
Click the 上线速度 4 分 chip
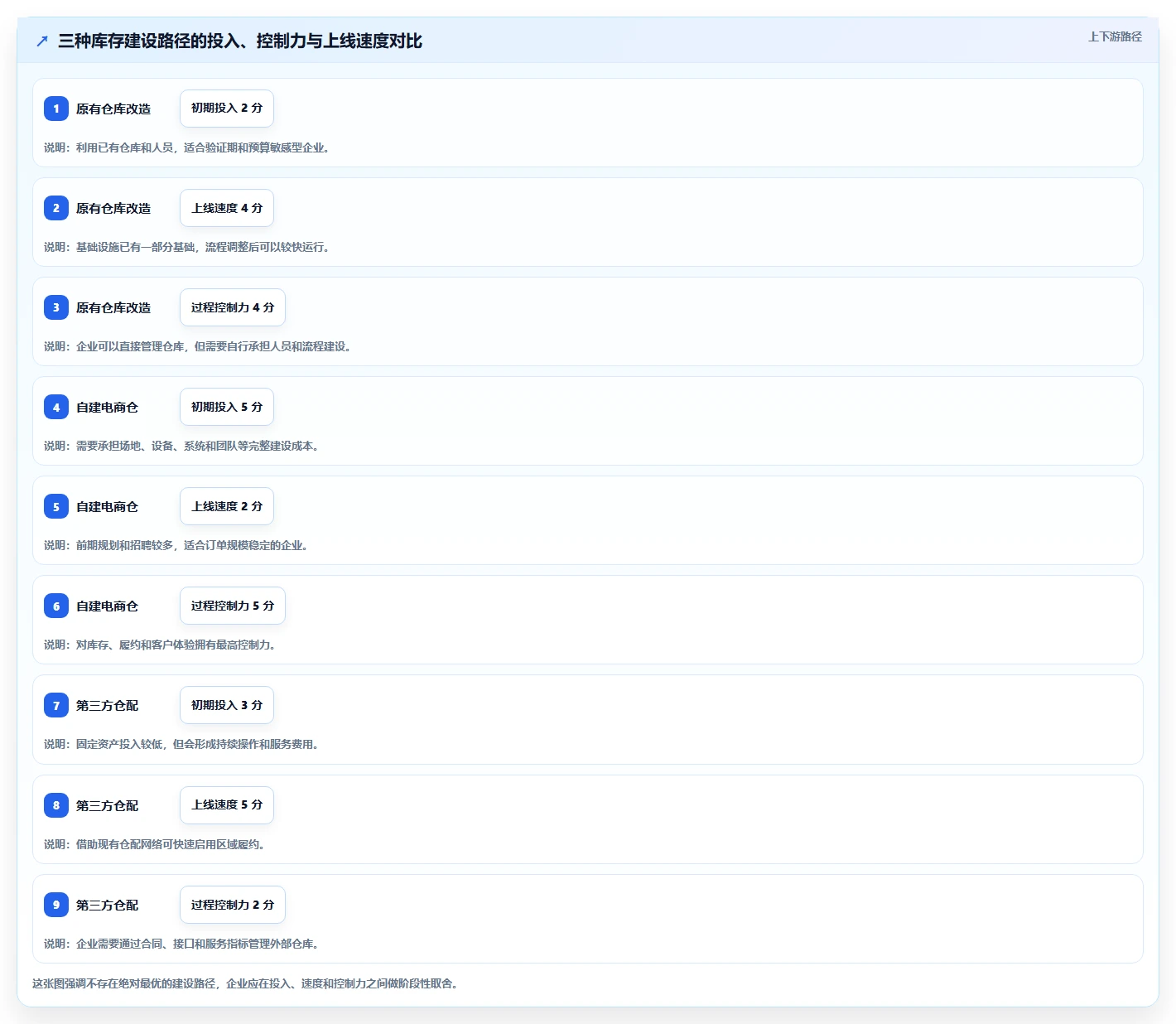tap(227, 208)
